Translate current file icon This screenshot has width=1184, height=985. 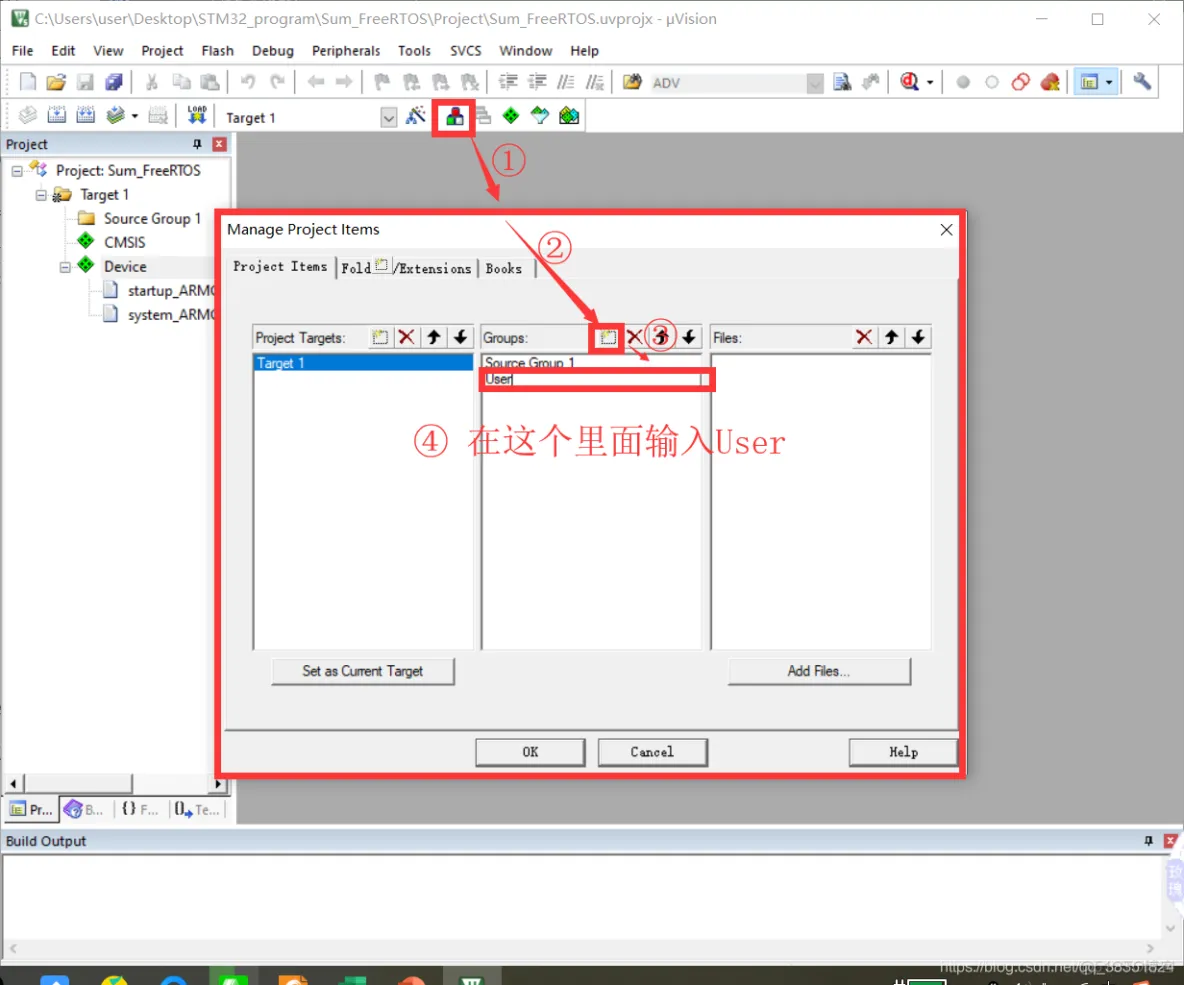point(27,116)
